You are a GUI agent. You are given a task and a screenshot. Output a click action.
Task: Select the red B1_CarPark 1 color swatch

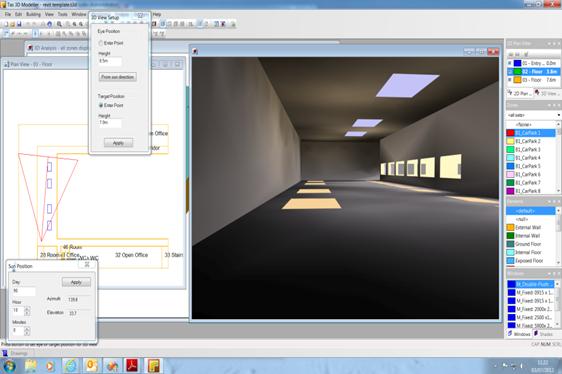510,133
